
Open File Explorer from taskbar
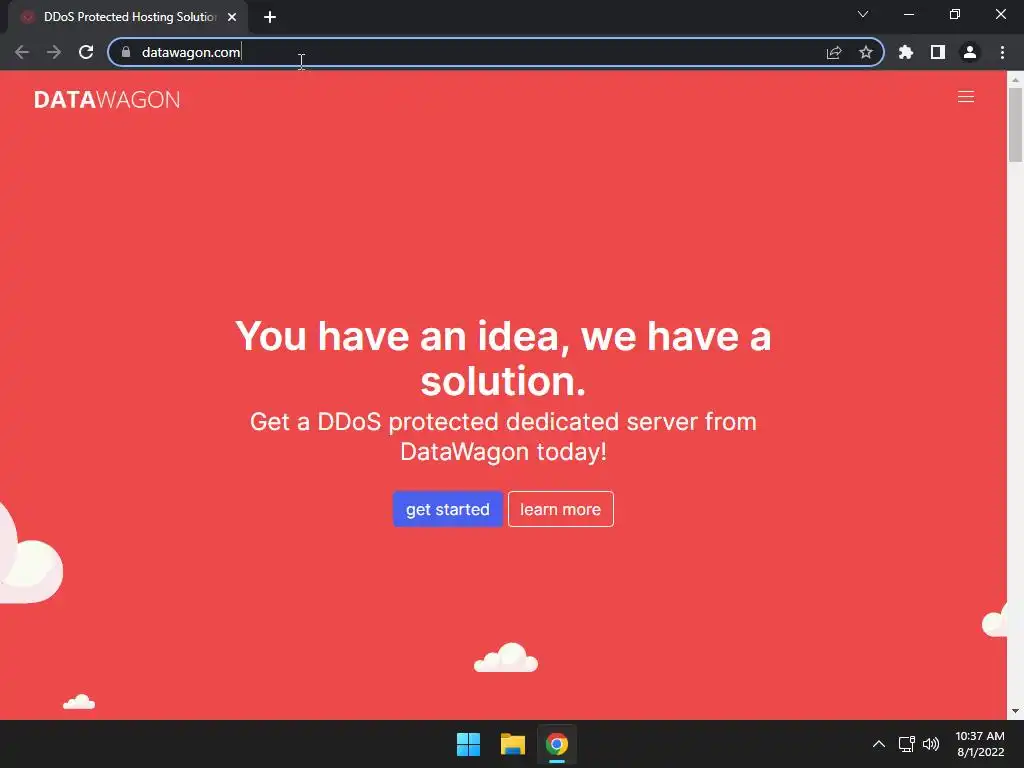(513, 744)
